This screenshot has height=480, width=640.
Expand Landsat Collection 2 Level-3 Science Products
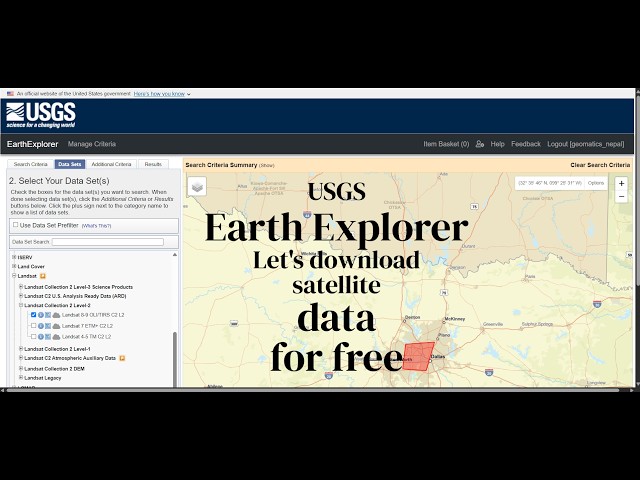(21, 287)
